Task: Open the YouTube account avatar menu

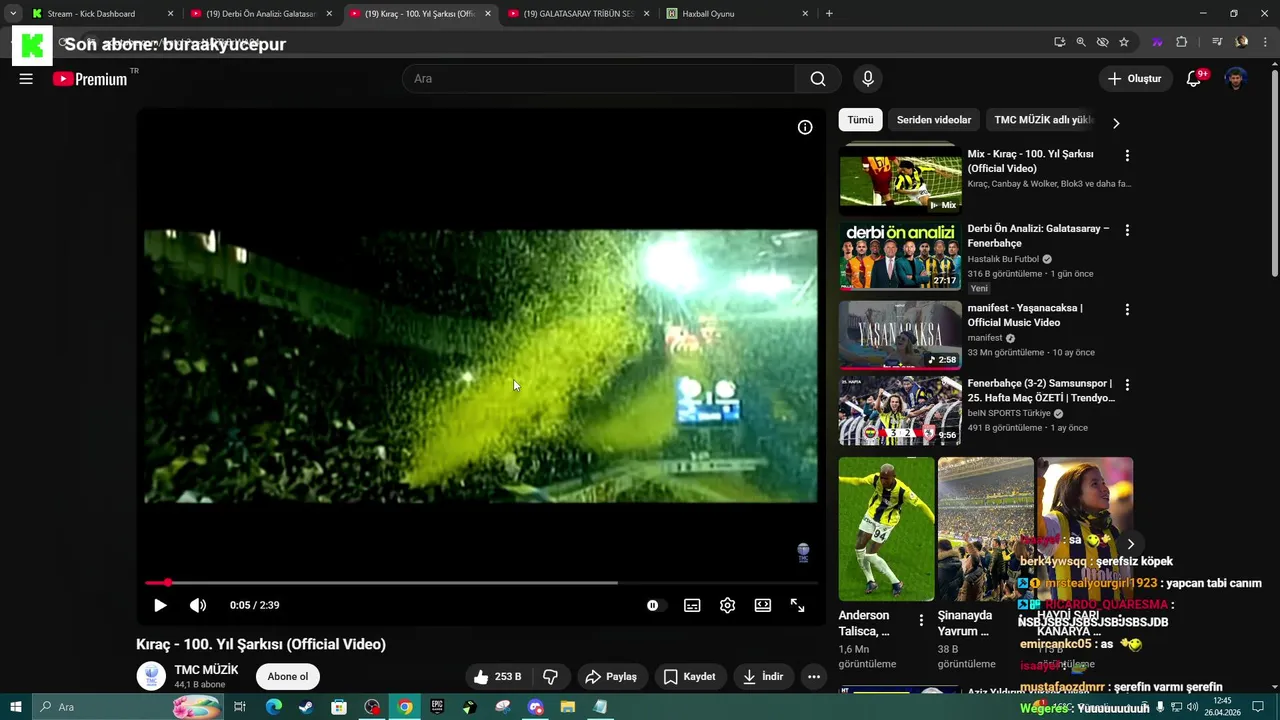Action: coord(1236,79)
